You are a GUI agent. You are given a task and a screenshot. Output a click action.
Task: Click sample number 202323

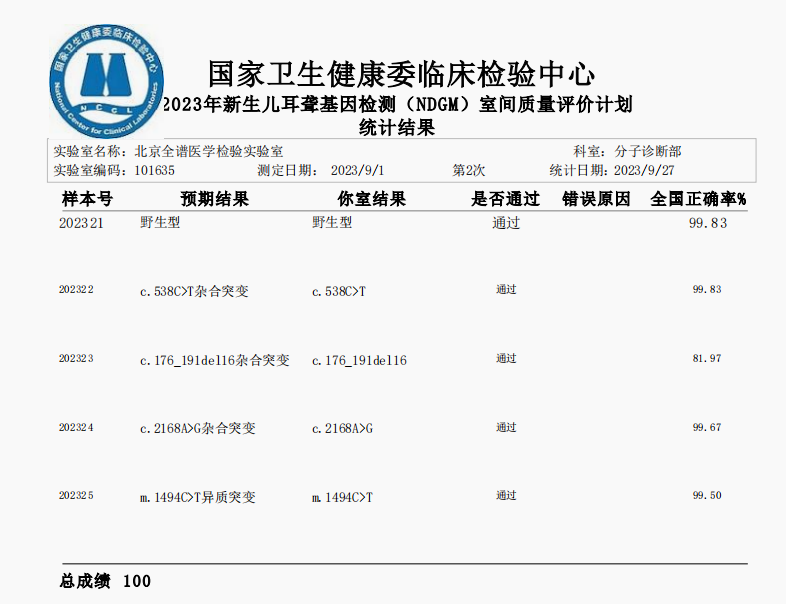76,358
